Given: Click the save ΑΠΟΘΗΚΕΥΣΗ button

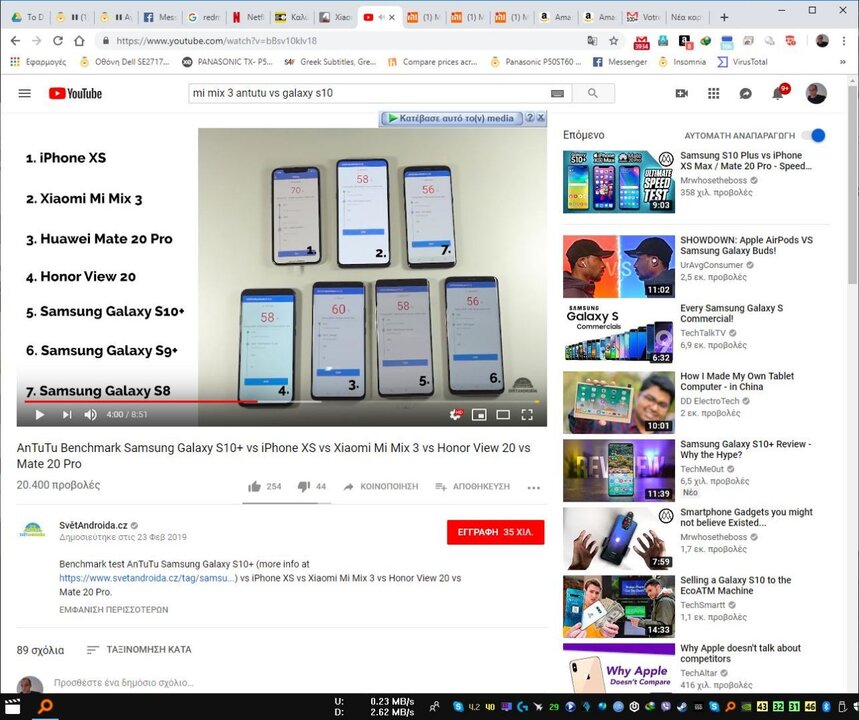Looking at the screenshot, I should 473,487.
